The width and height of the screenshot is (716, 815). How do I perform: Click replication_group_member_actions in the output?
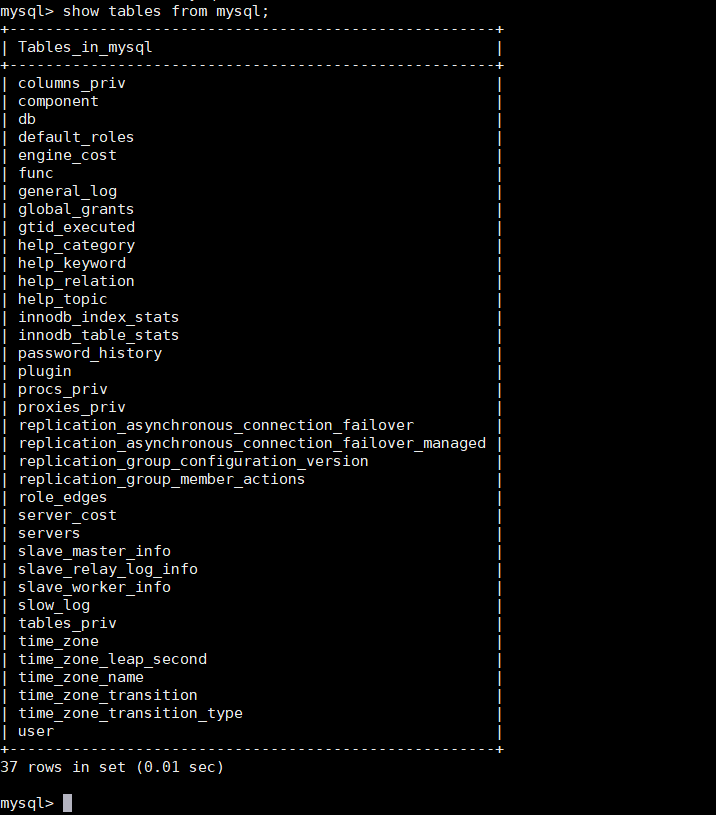[161, 479]
